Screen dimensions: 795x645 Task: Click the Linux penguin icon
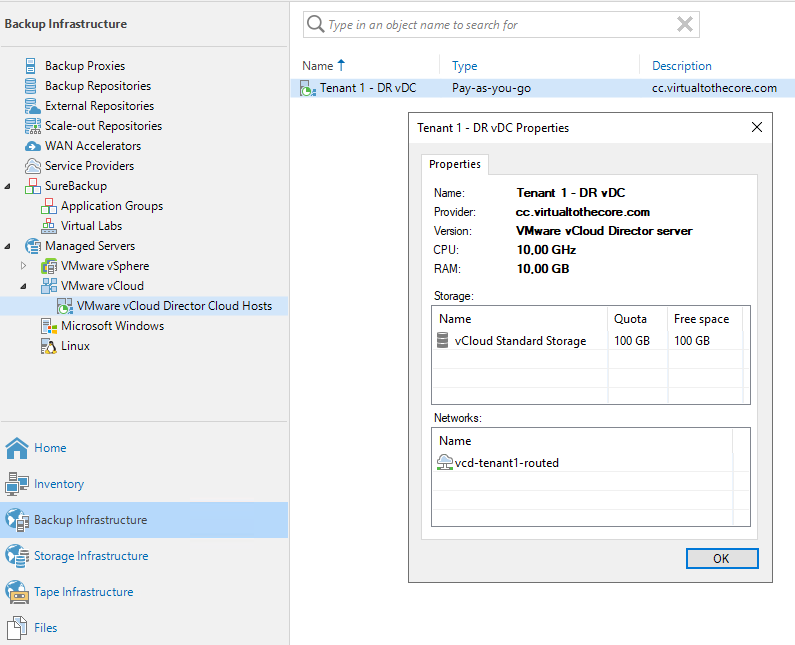[x=49, y=346]
